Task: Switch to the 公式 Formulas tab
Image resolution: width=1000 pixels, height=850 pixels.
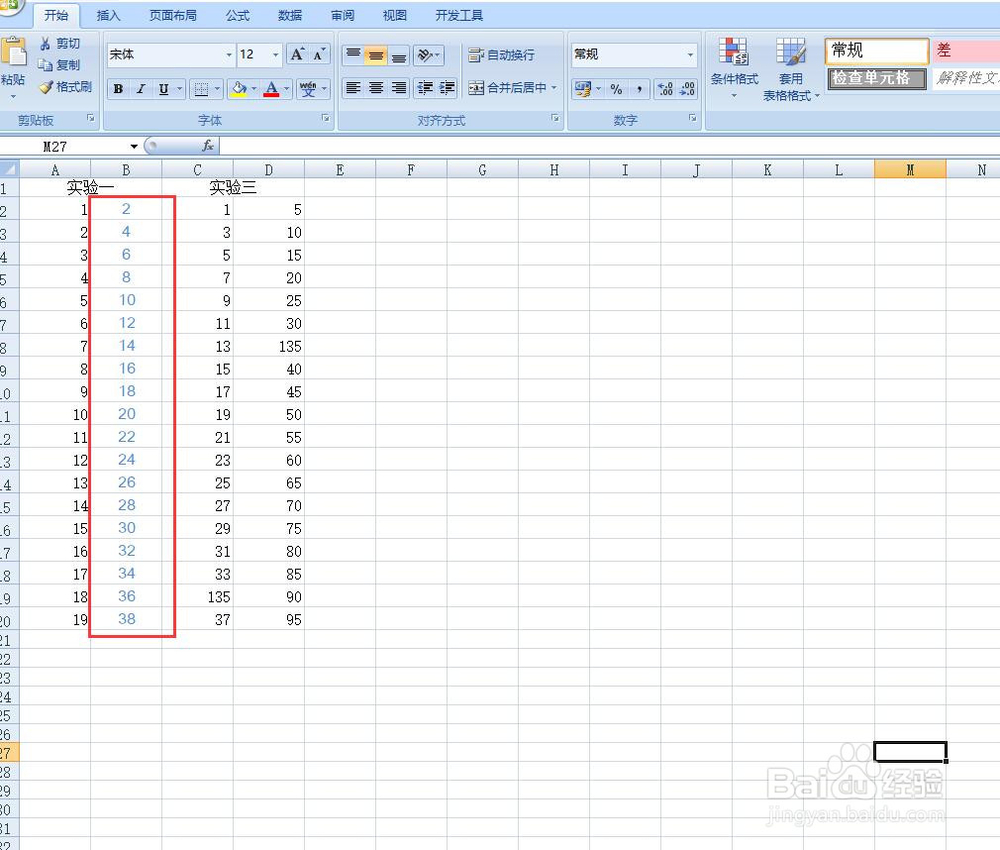Action: coord(237,15)
